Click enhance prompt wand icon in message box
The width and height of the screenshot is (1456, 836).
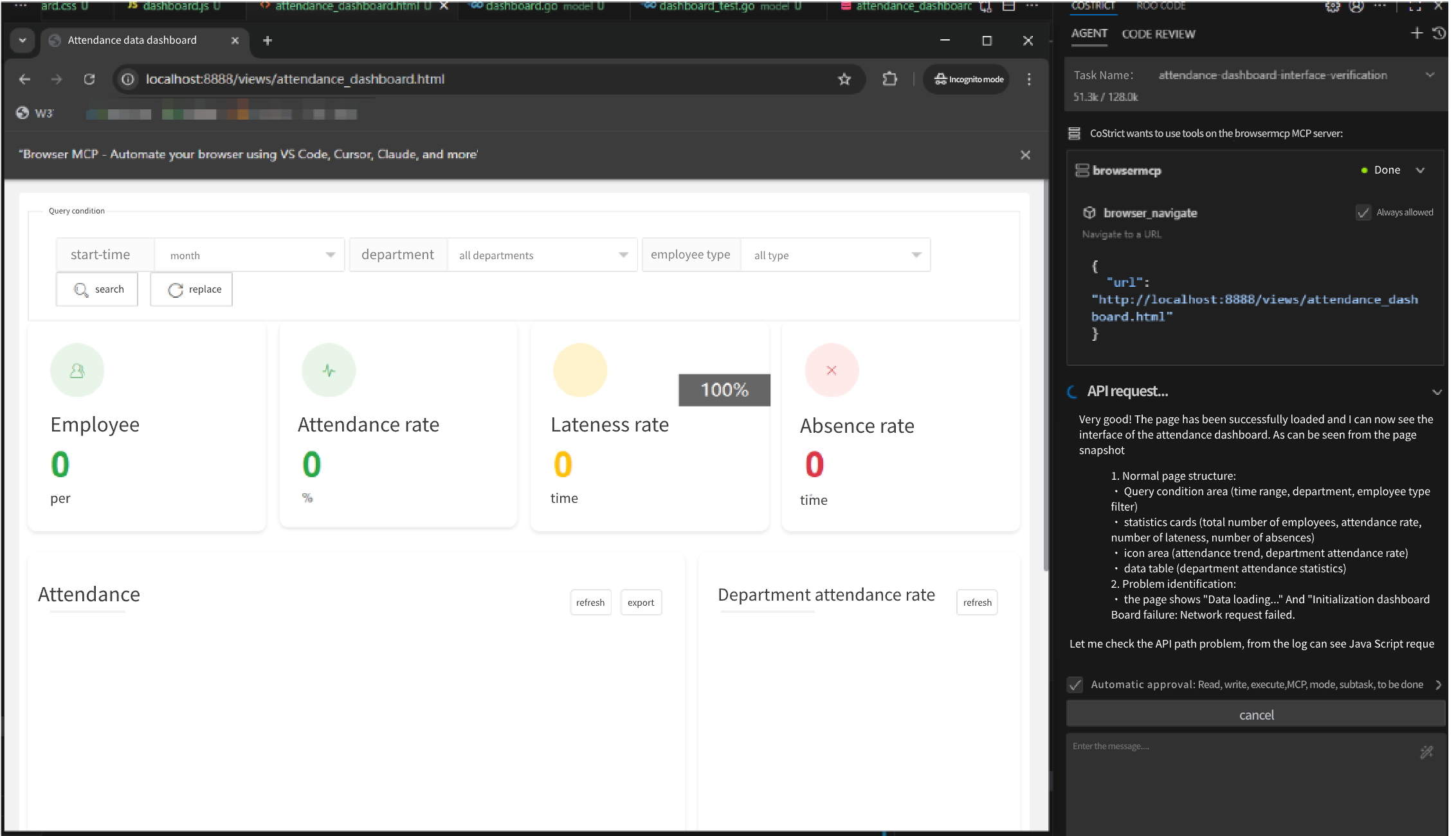click(1426, 752)
